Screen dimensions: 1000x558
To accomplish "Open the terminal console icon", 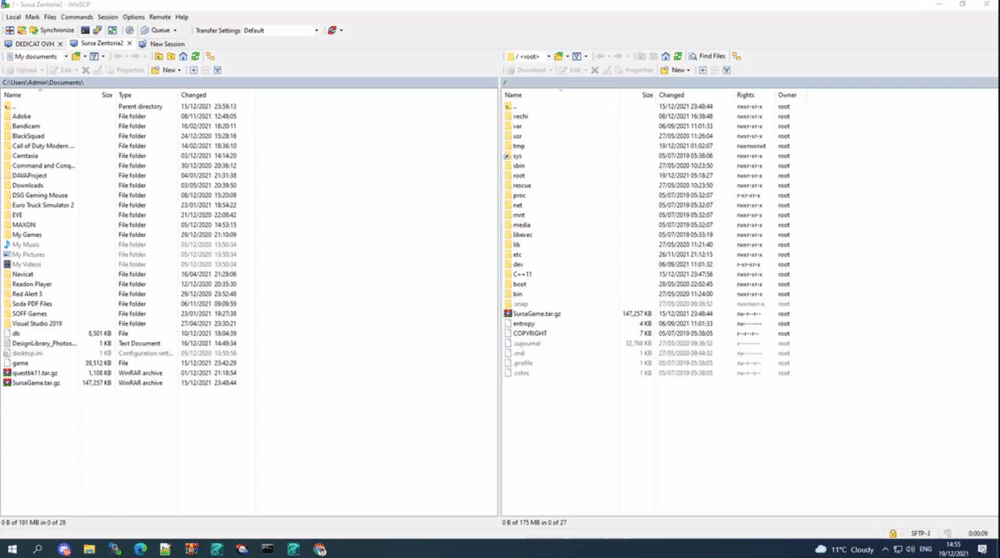I will click(85, 30).
